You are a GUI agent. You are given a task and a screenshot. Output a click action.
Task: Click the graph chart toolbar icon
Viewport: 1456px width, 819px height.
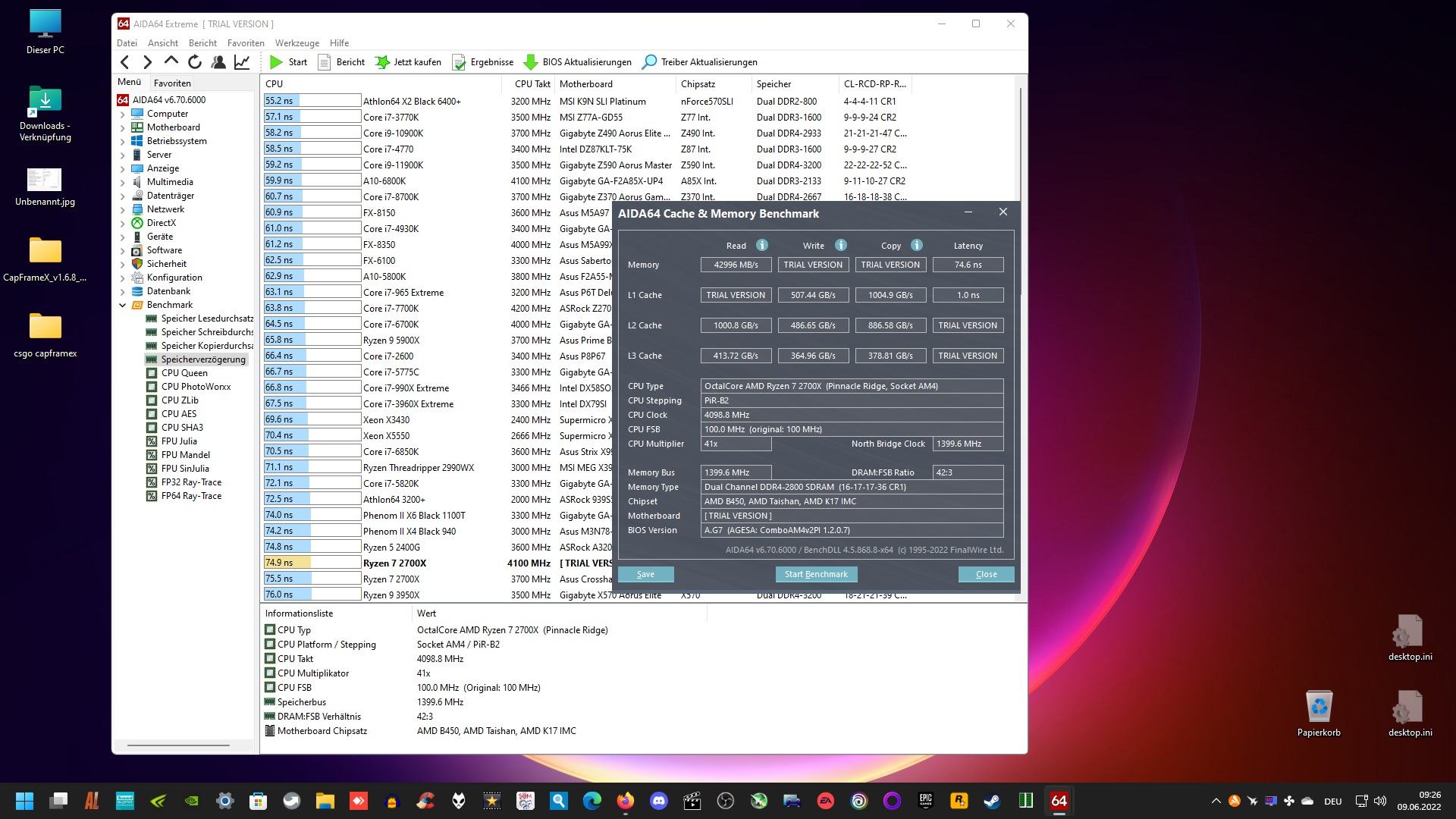[242, 62]
